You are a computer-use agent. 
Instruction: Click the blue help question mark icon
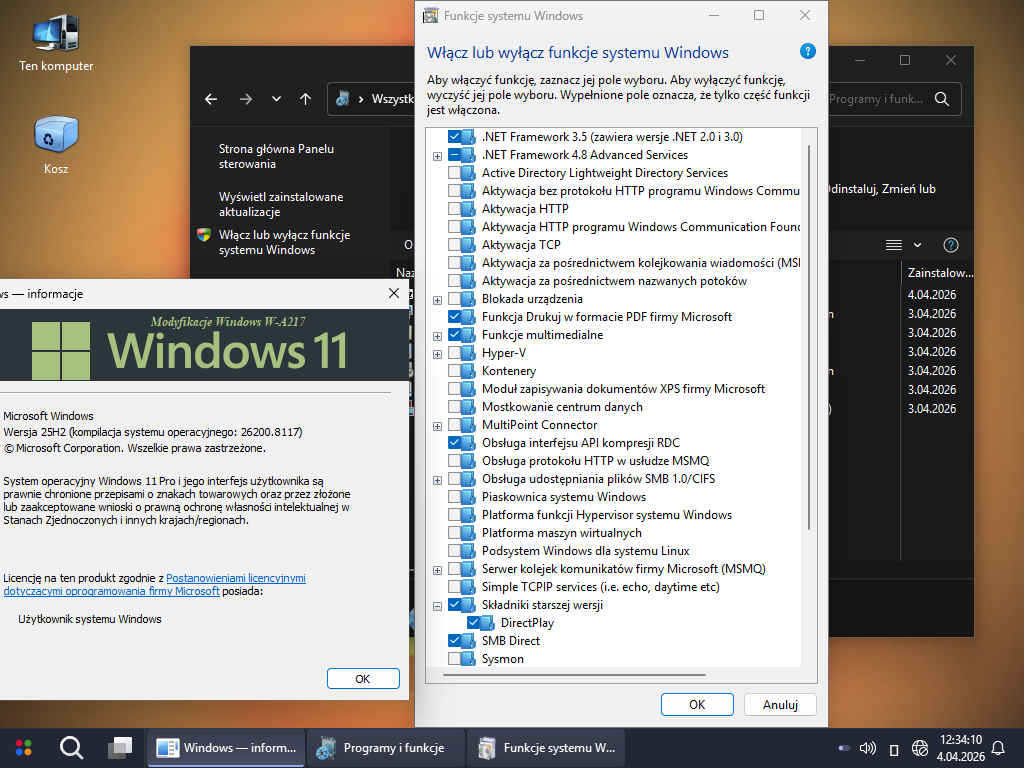click(808, 52)
